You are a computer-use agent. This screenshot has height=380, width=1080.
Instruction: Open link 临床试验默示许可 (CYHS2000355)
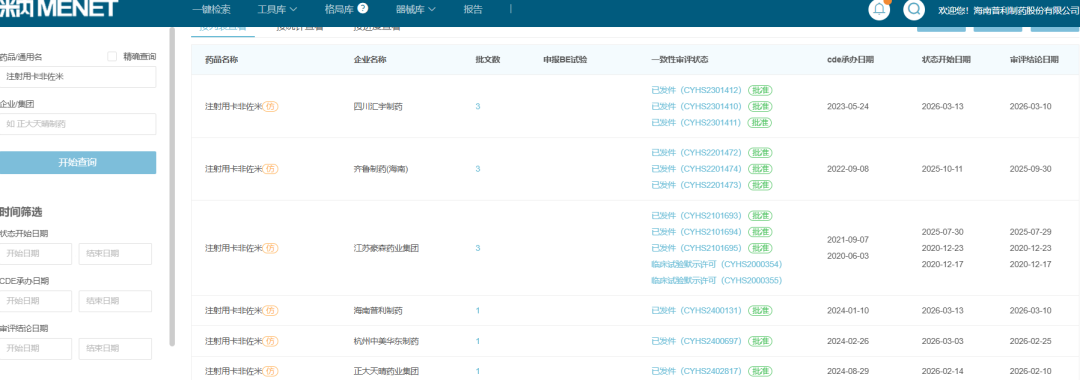tap(716, 280)
